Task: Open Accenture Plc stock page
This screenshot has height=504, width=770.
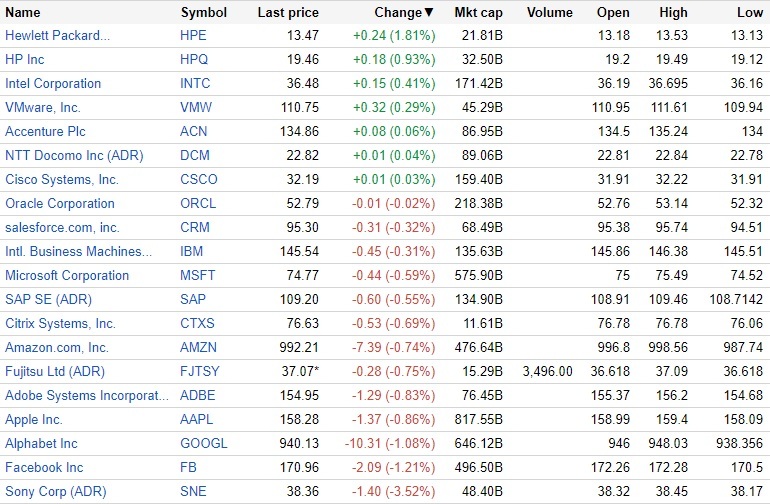Action: tap(47, 132)
